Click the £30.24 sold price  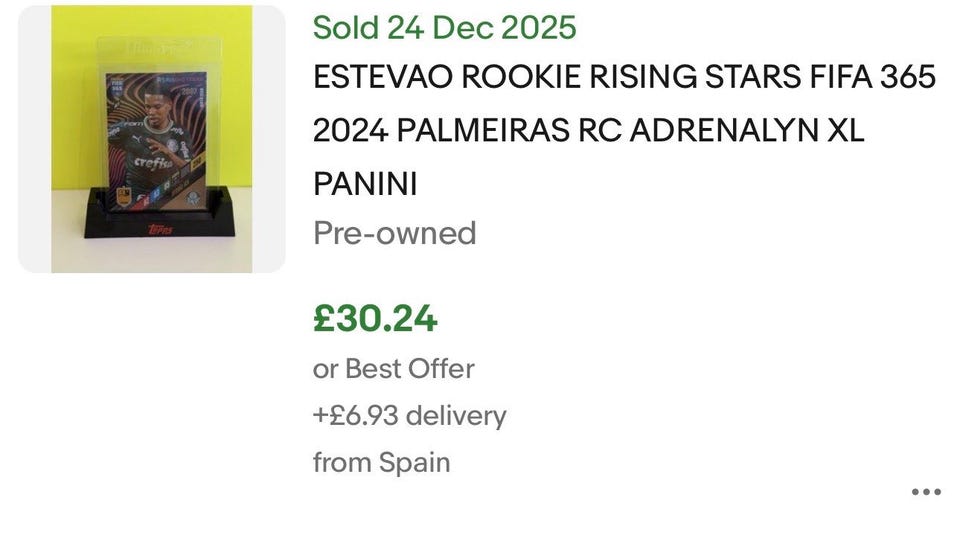click(375, 318)
